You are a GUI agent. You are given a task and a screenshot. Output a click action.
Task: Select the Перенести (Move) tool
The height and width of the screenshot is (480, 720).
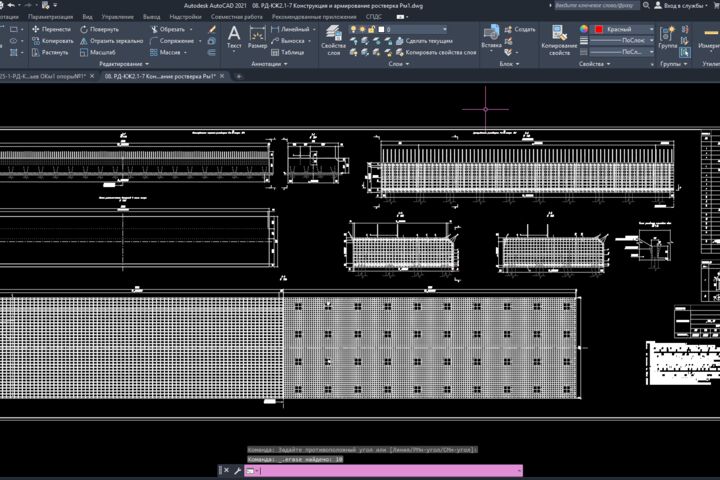pos(51,29)
